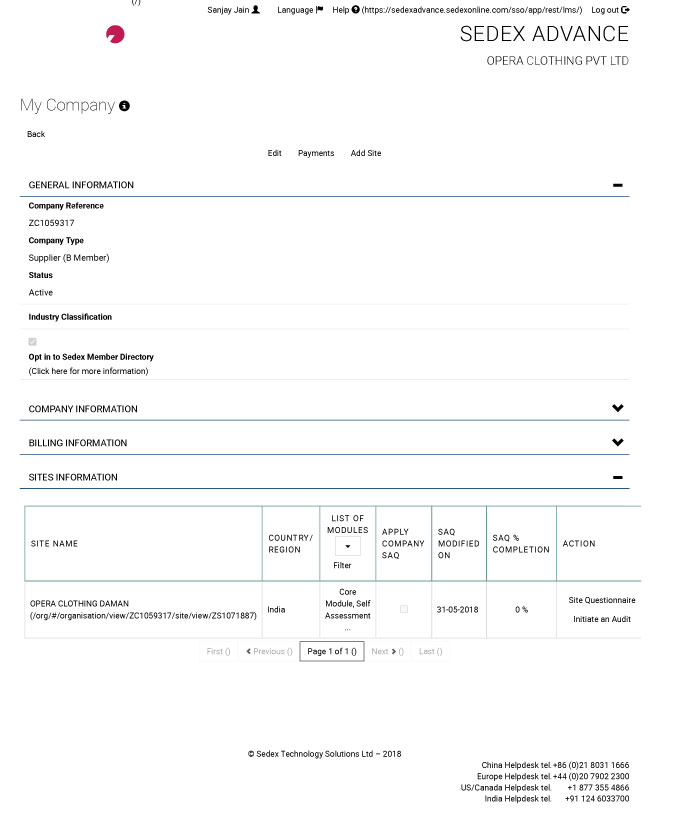Log out of Sedex Advance
This screenshot has width=674, height=819.
tap(610, 10)
